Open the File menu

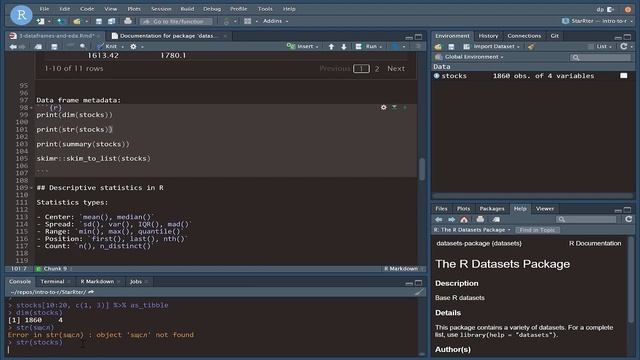(x=44, y=9)
